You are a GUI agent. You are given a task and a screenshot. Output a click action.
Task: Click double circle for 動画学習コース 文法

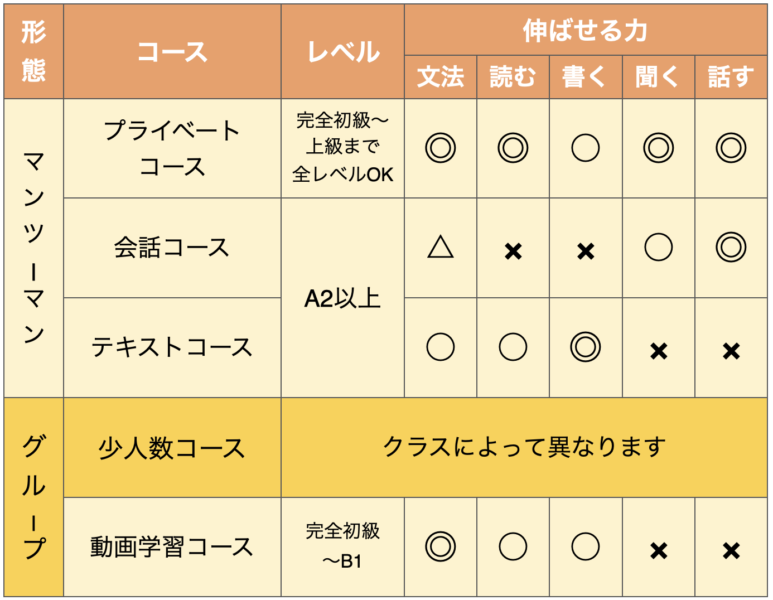coord(440,546)
